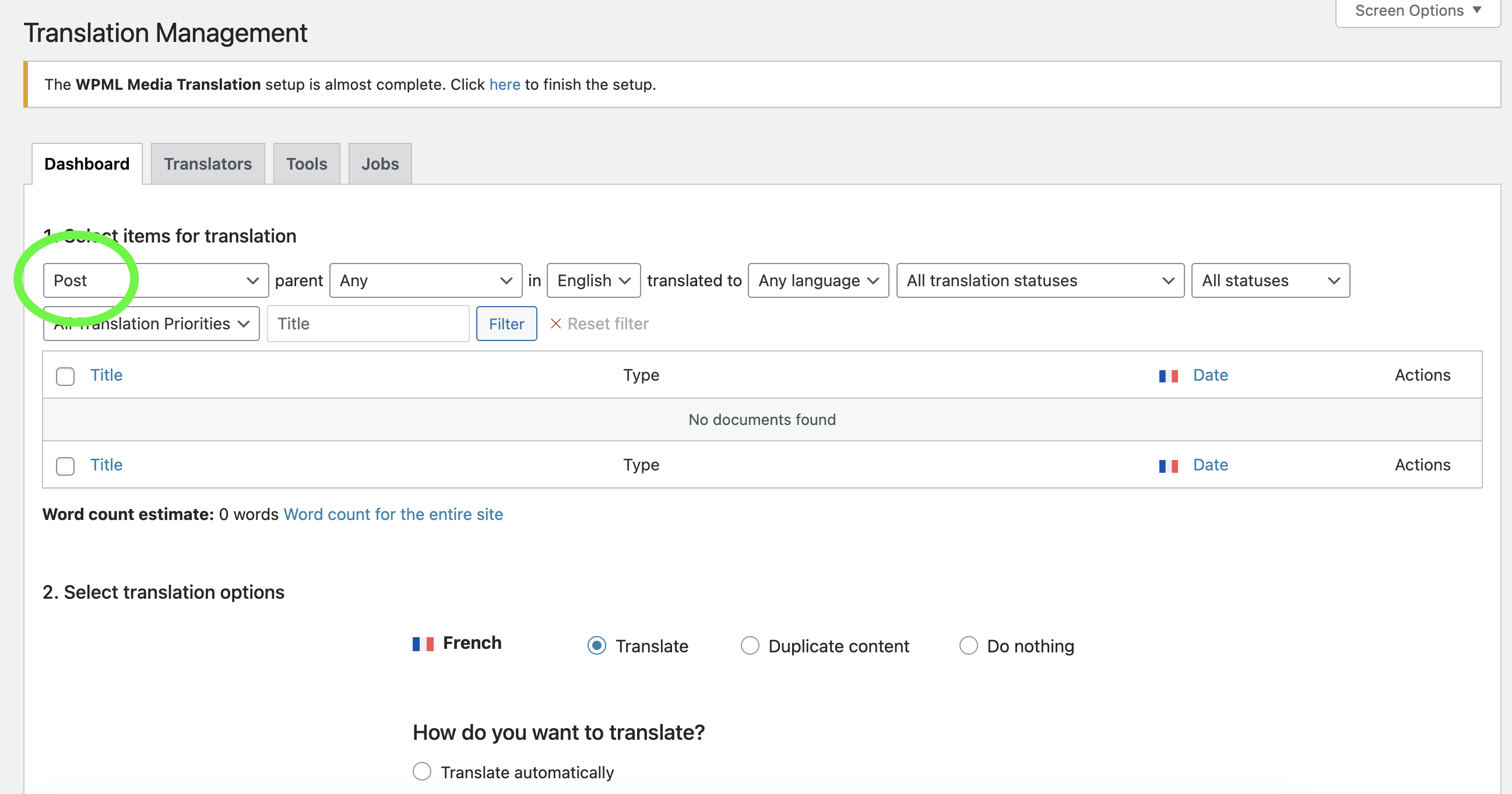Open the Any language dropdown

pyautogui.click(x=818, y=280)
